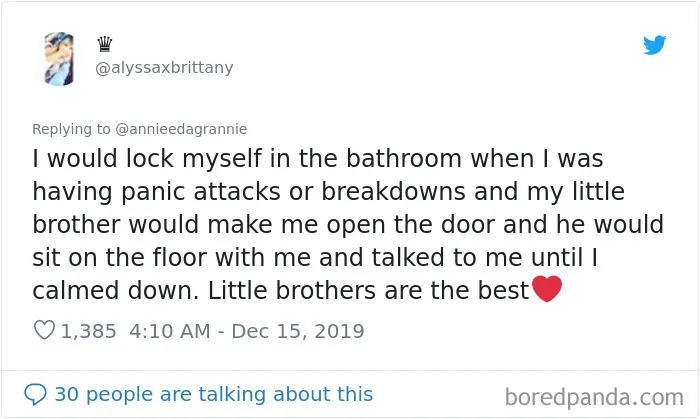Open the 4:10 AM - Dec 15, 2019 timestamp
This screenshot has height=419, width=700.
(247, 331)
